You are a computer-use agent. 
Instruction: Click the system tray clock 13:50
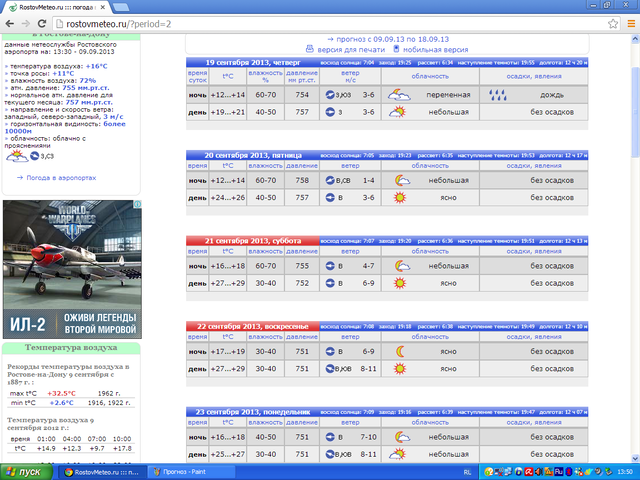tap(625, 472)
